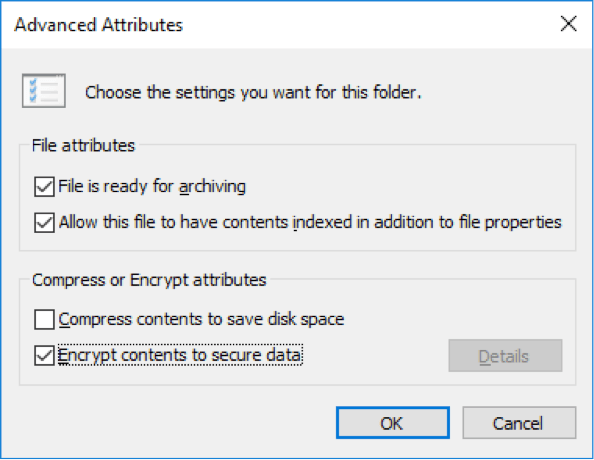594x460 pixels.
Task: Click the Compress or Encrypt attributes heading
Action: [x=149, y=280]
